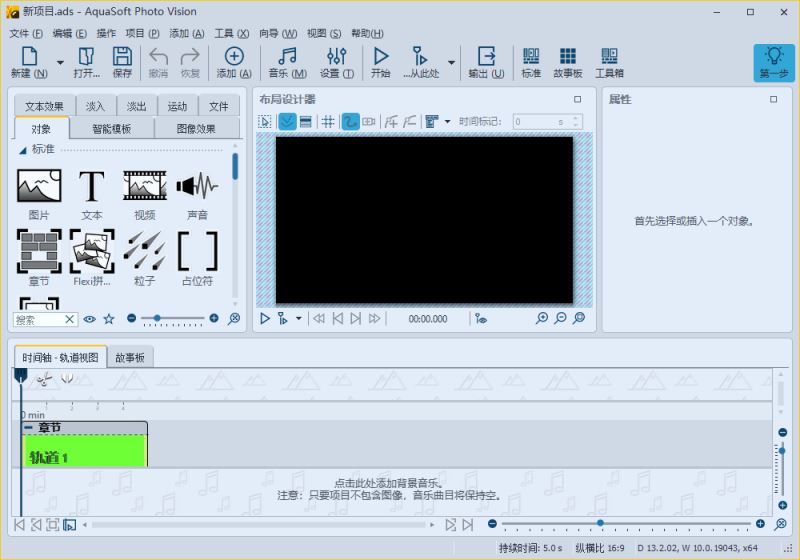This screenshot has height=560, width=800.
Task: Toggle the eye filter next to search box
Action: tap(90, 319)
